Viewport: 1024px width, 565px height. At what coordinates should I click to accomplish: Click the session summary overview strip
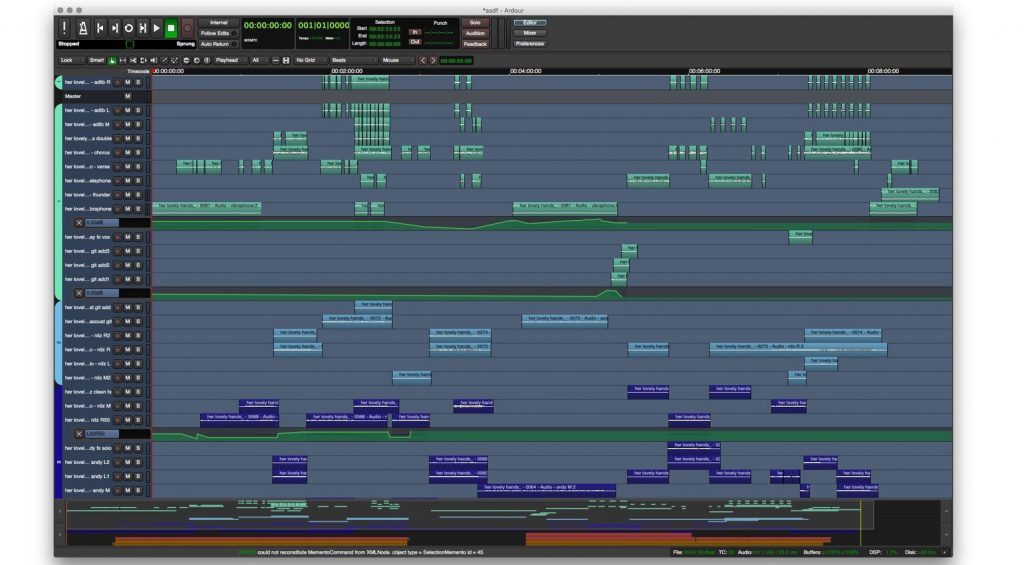coord(503,522)
